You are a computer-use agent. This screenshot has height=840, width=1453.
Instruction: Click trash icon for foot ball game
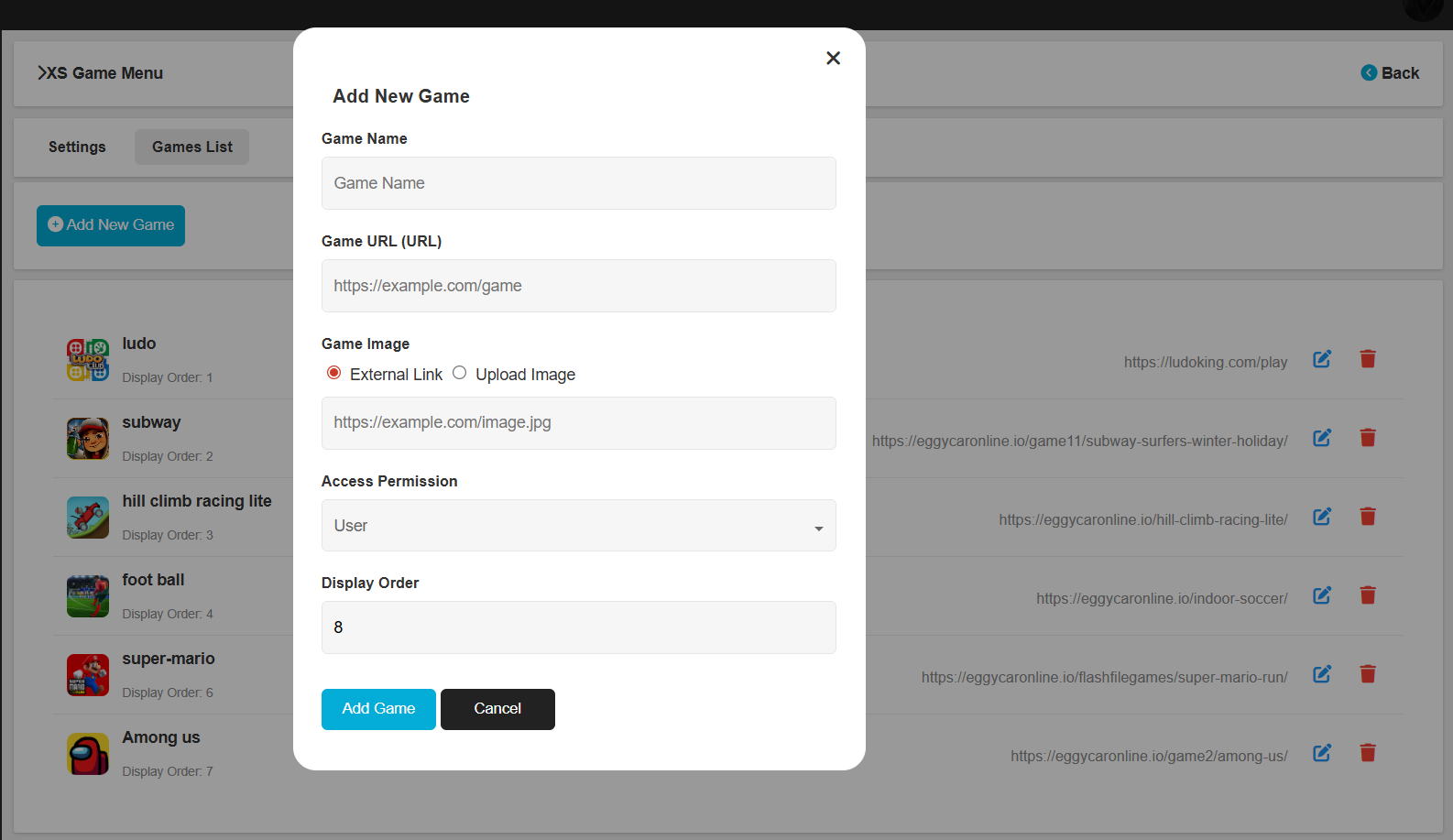(x=1367, y=595)
